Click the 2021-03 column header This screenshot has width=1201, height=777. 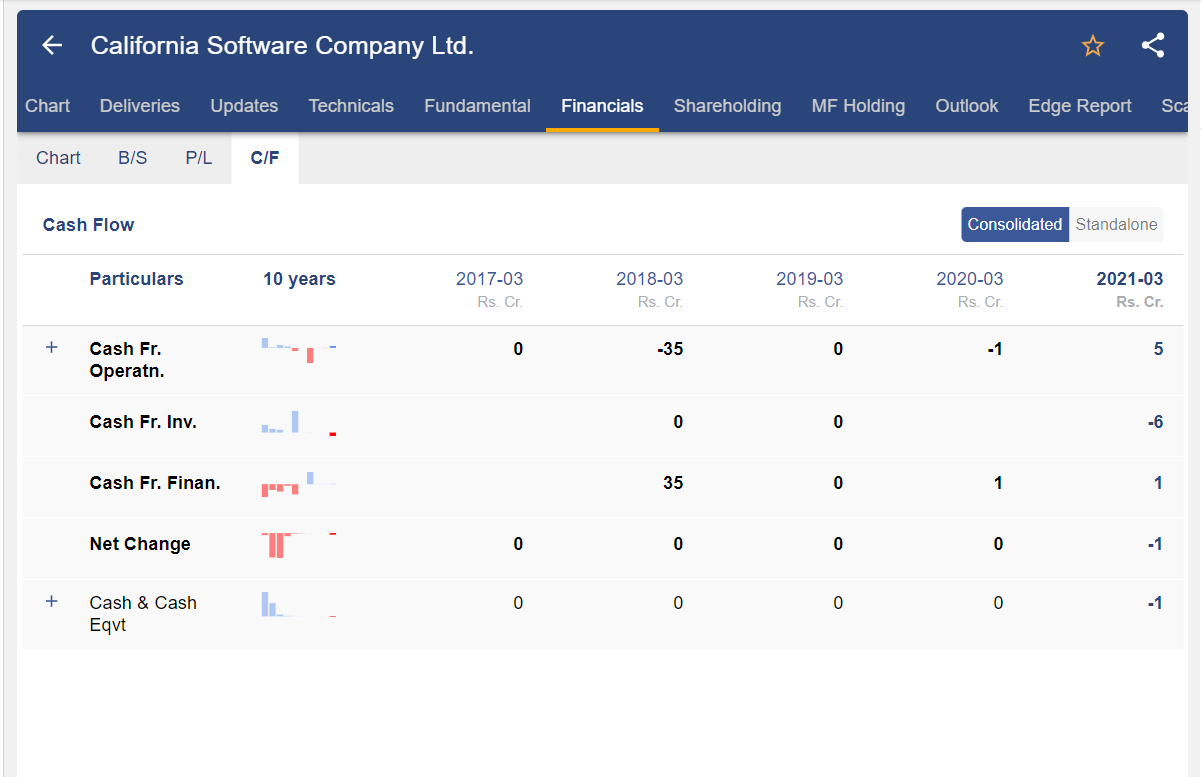click(x=1130, y=279)
